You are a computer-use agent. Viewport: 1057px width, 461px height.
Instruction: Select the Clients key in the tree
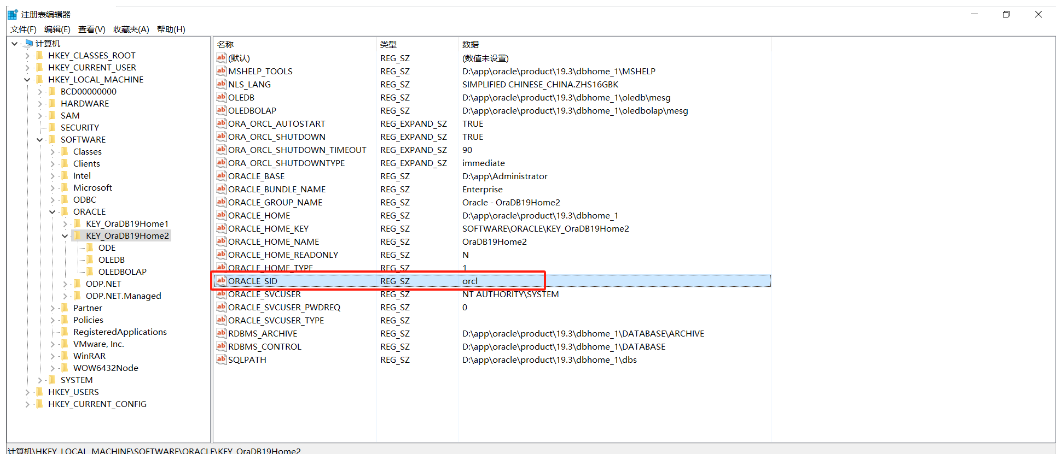pos(87,164)
